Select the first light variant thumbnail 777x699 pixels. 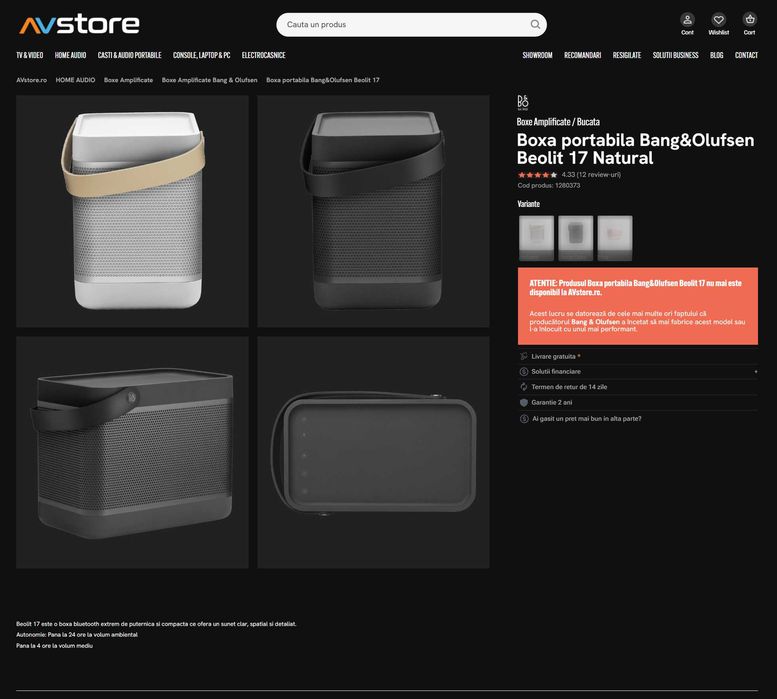[536, 237]
